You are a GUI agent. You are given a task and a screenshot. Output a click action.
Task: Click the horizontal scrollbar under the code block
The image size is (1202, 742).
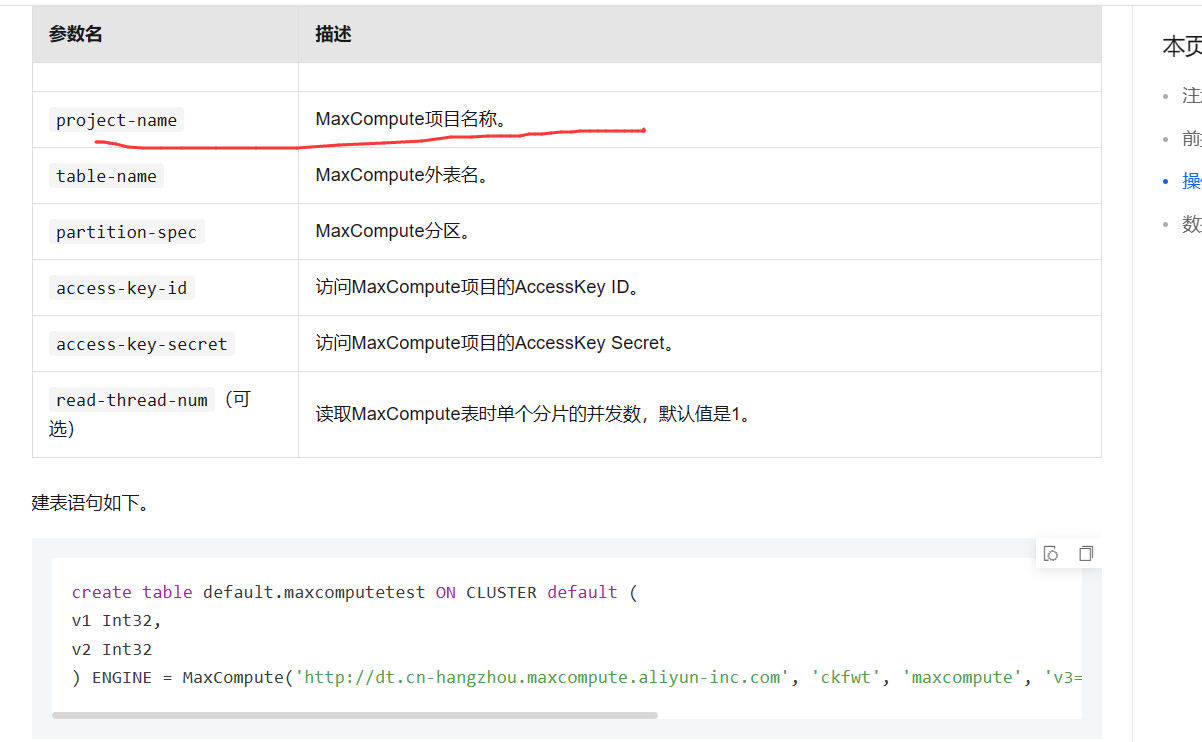pyautogui.click(x=355, y=715)
